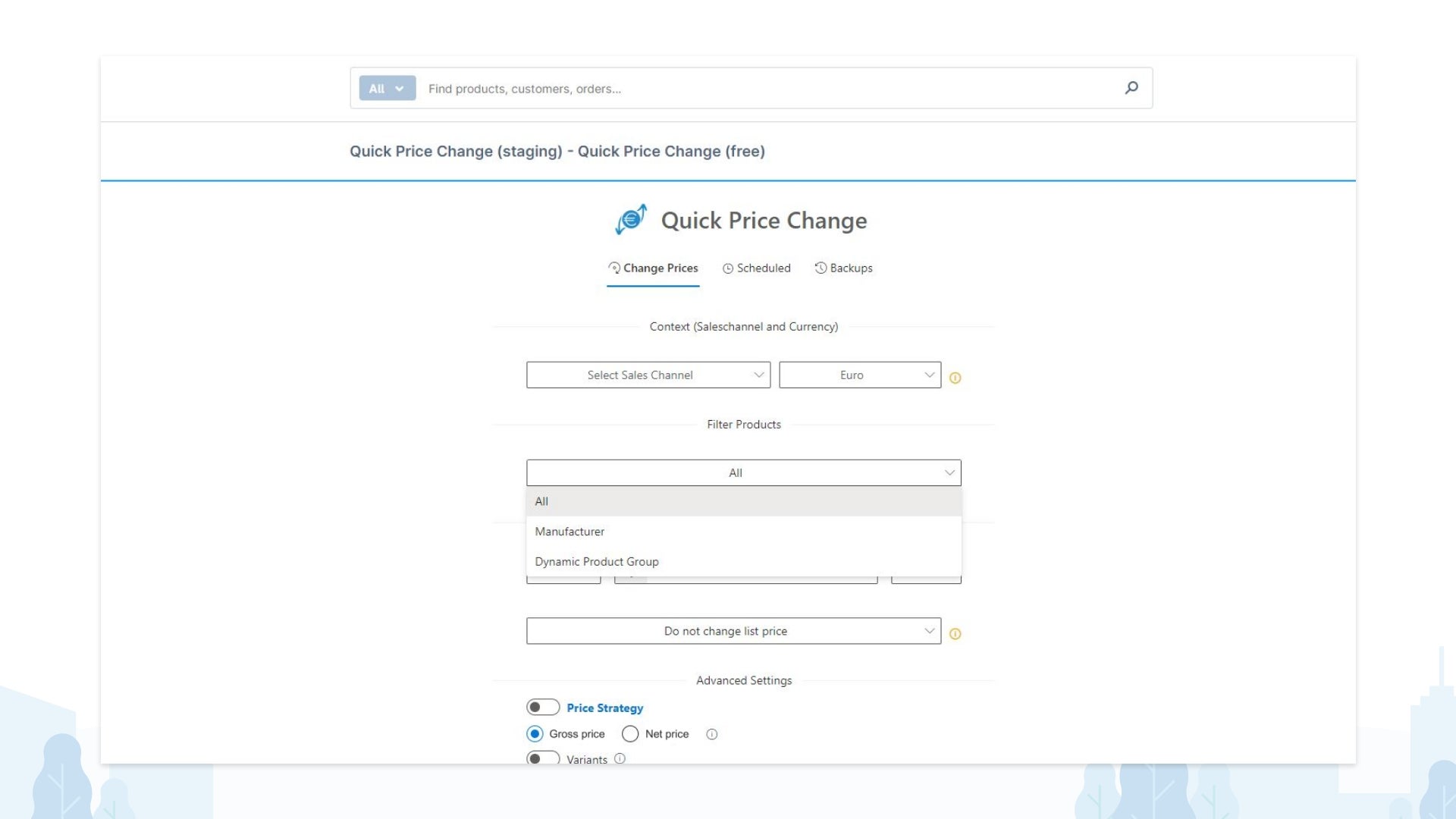
Task: Open the Select Sales Channel dropdown
Action: (x=648, y=375)
